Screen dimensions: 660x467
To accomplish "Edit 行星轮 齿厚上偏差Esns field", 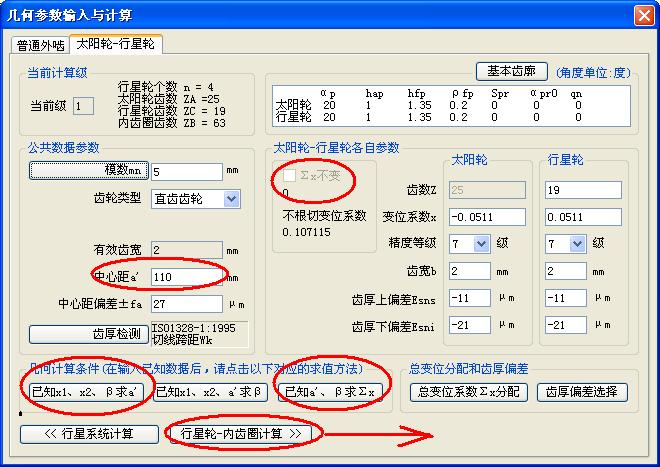I will pyautogui.click(x=566, y=298).
